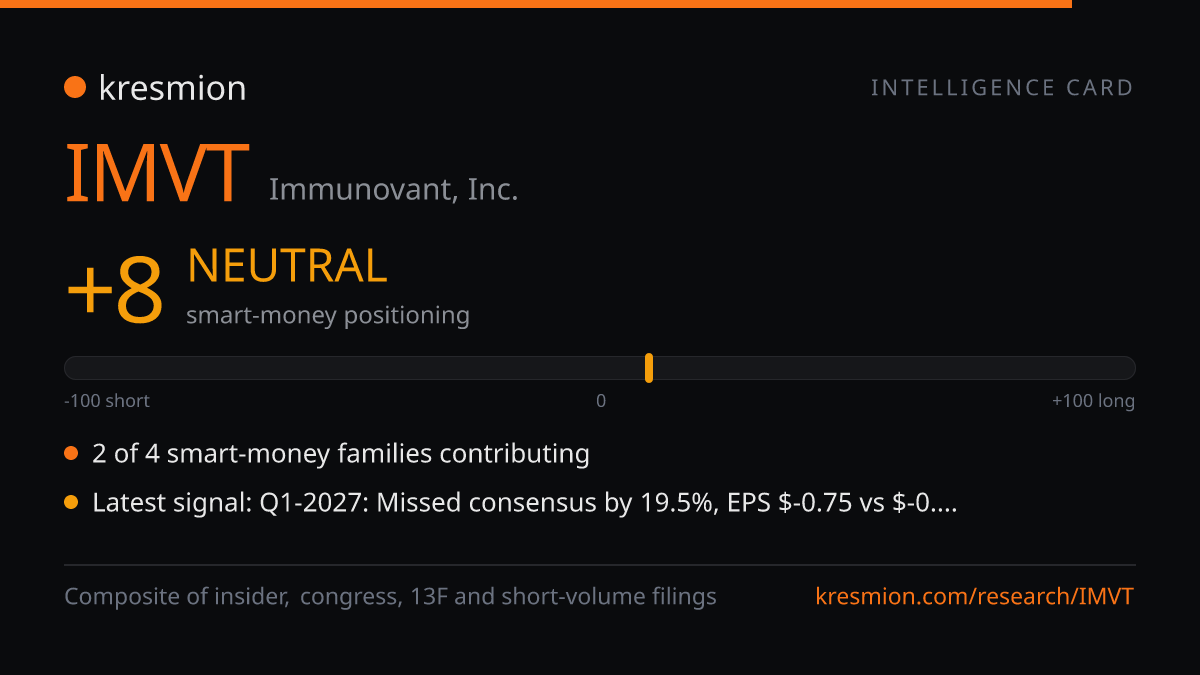Click the kresmion brand name
This screenshot has width=1200, height=675.
pyautogui.click(x=172, y=88)
